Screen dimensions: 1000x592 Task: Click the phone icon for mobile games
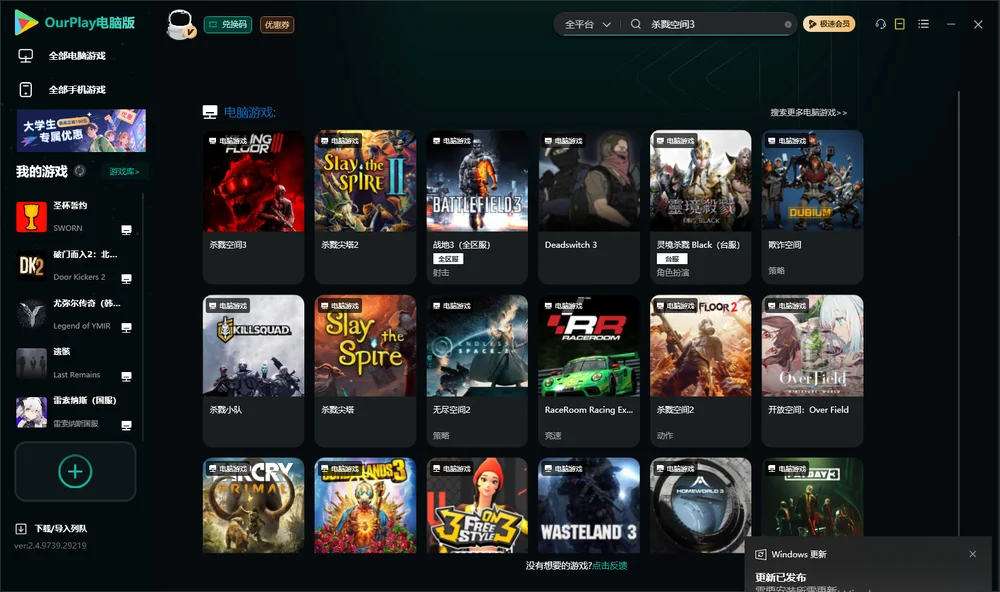click(x=26, y=90)
